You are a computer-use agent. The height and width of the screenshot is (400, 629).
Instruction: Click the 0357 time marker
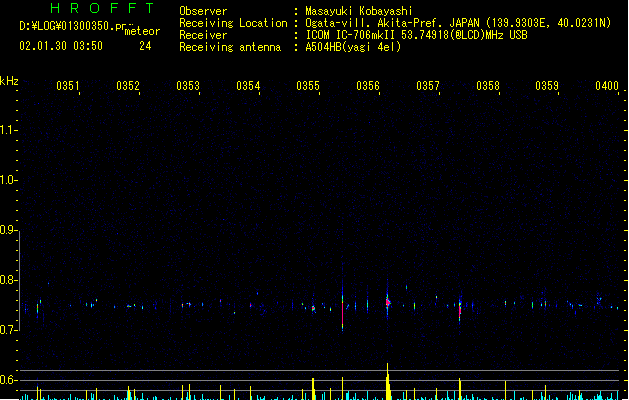[428, 86]
